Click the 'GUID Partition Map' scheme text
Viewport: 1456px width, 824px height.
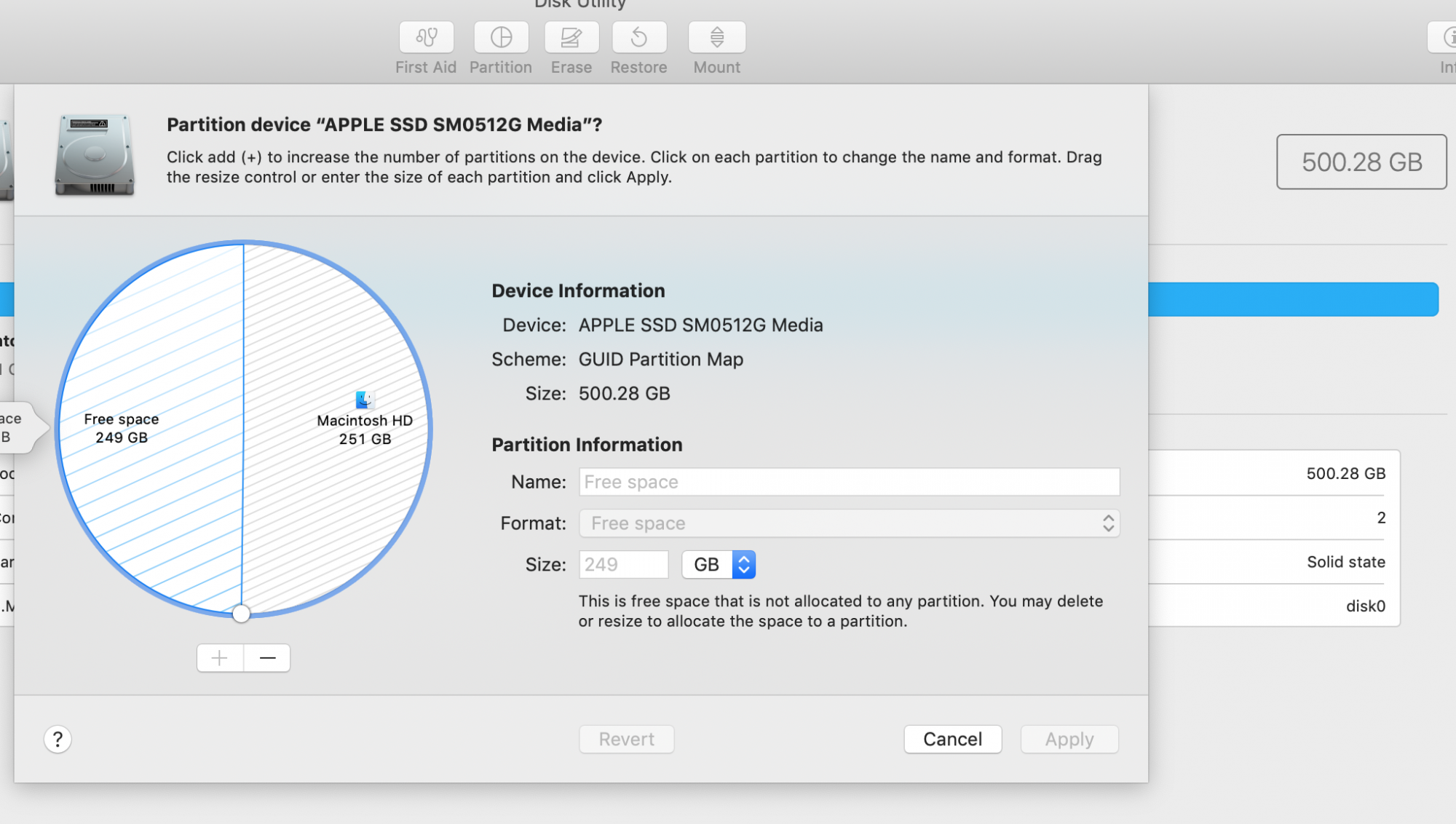coord(661,360)
